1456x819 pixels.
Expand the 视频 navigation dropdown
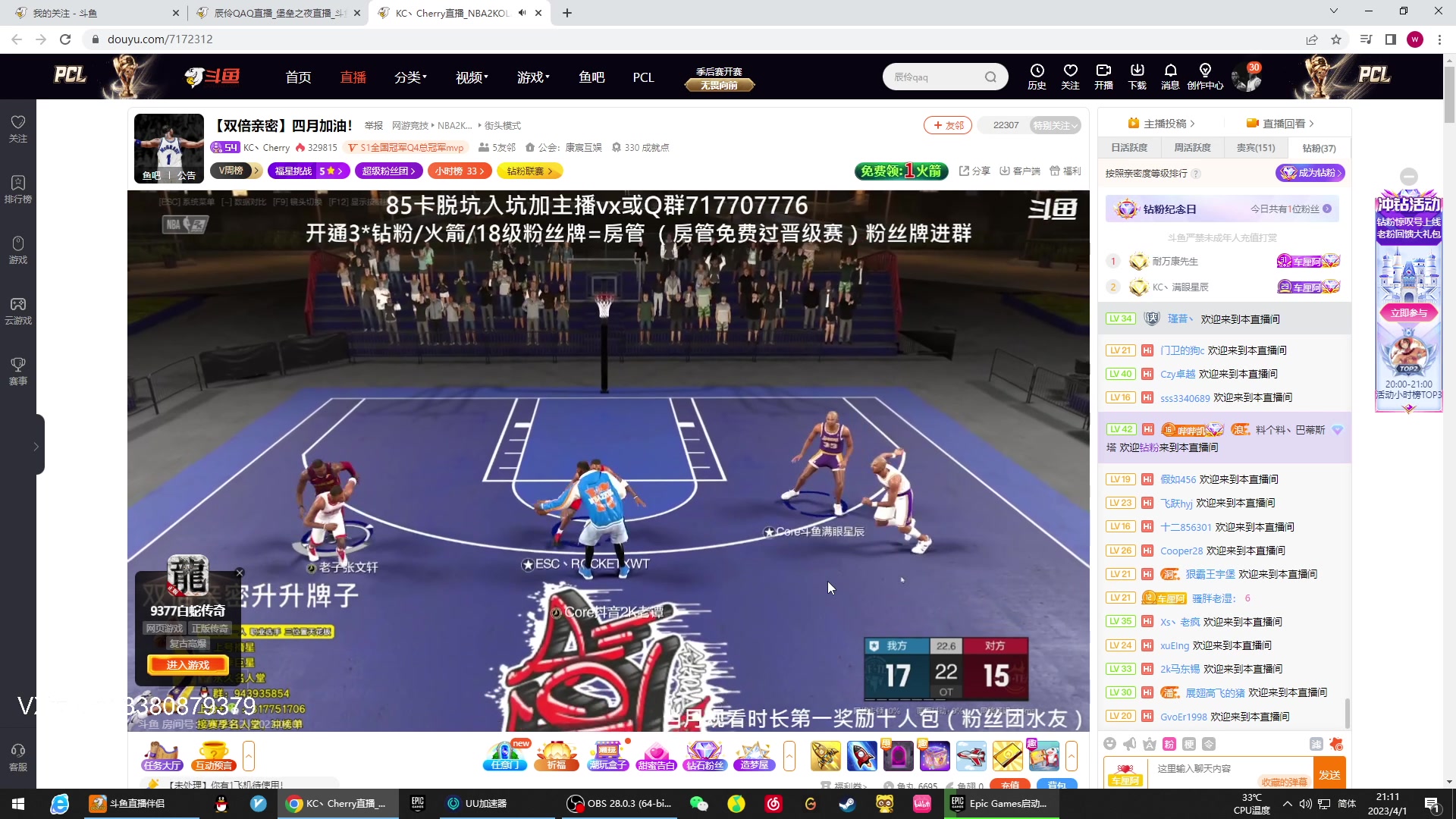pos(472,77)
